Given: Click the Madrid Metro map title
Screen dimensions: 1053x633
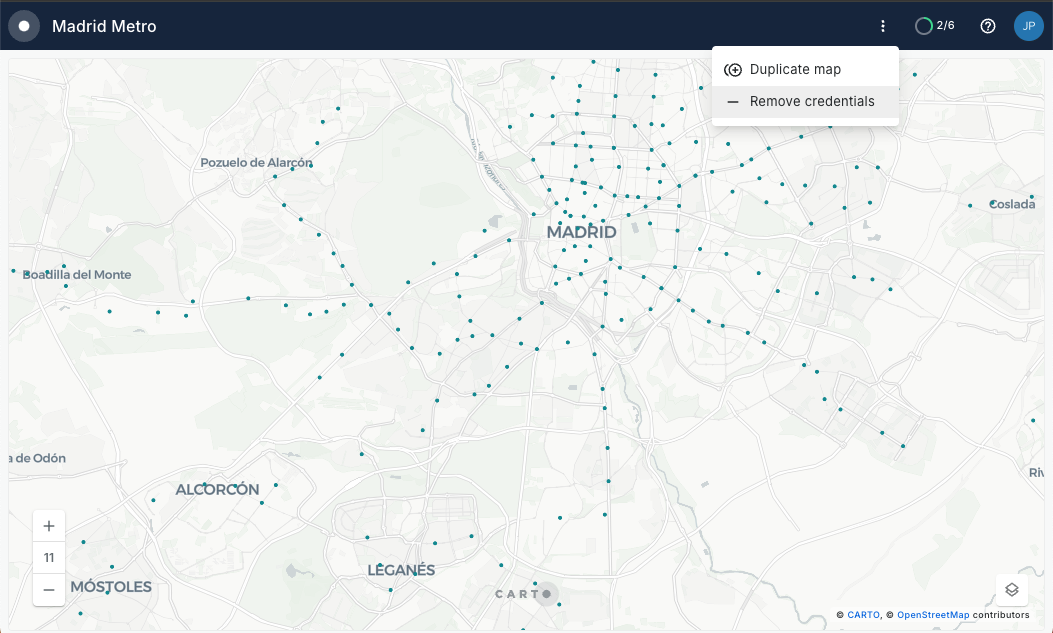Looking at the screenshot, I should pos(104,26).
